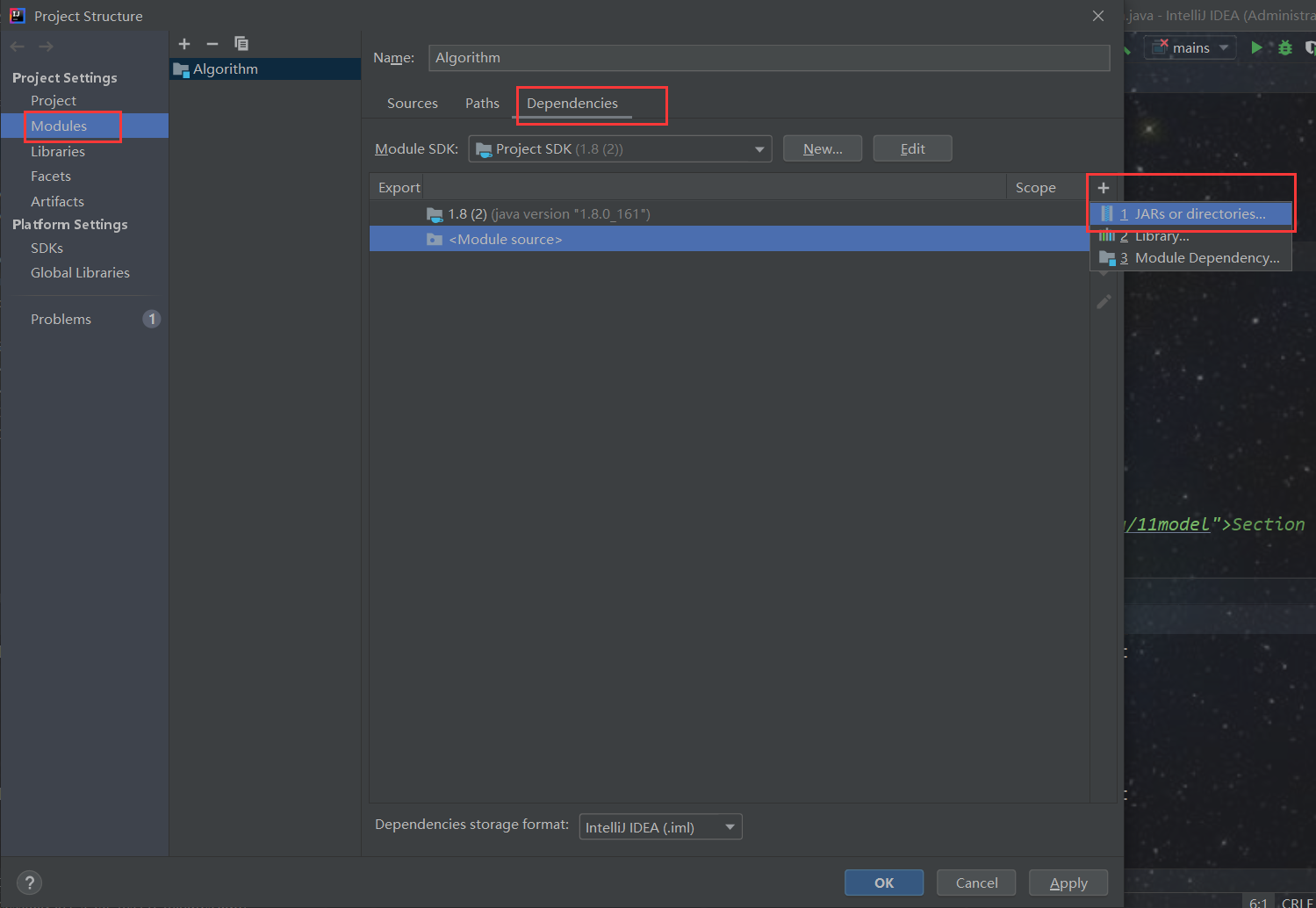Click the New... SDK button
The width and height of the screenshot is (1316, 908).
pyautogui.click(x=823, y=149)
